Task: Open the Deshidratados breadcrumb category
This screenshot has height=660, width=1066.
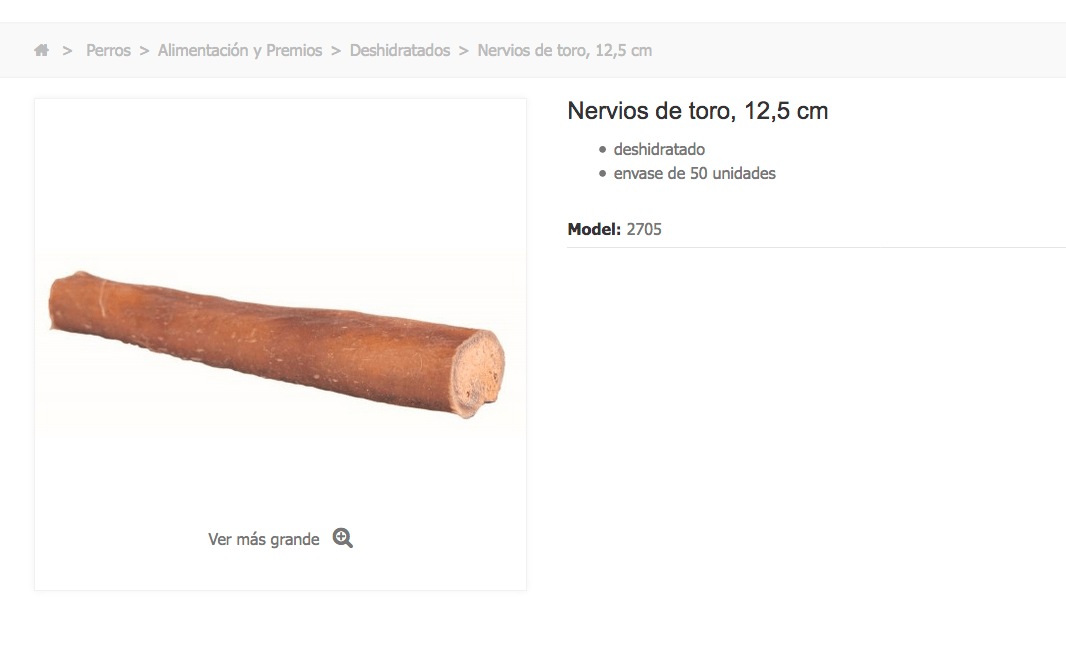Action: 400,50
